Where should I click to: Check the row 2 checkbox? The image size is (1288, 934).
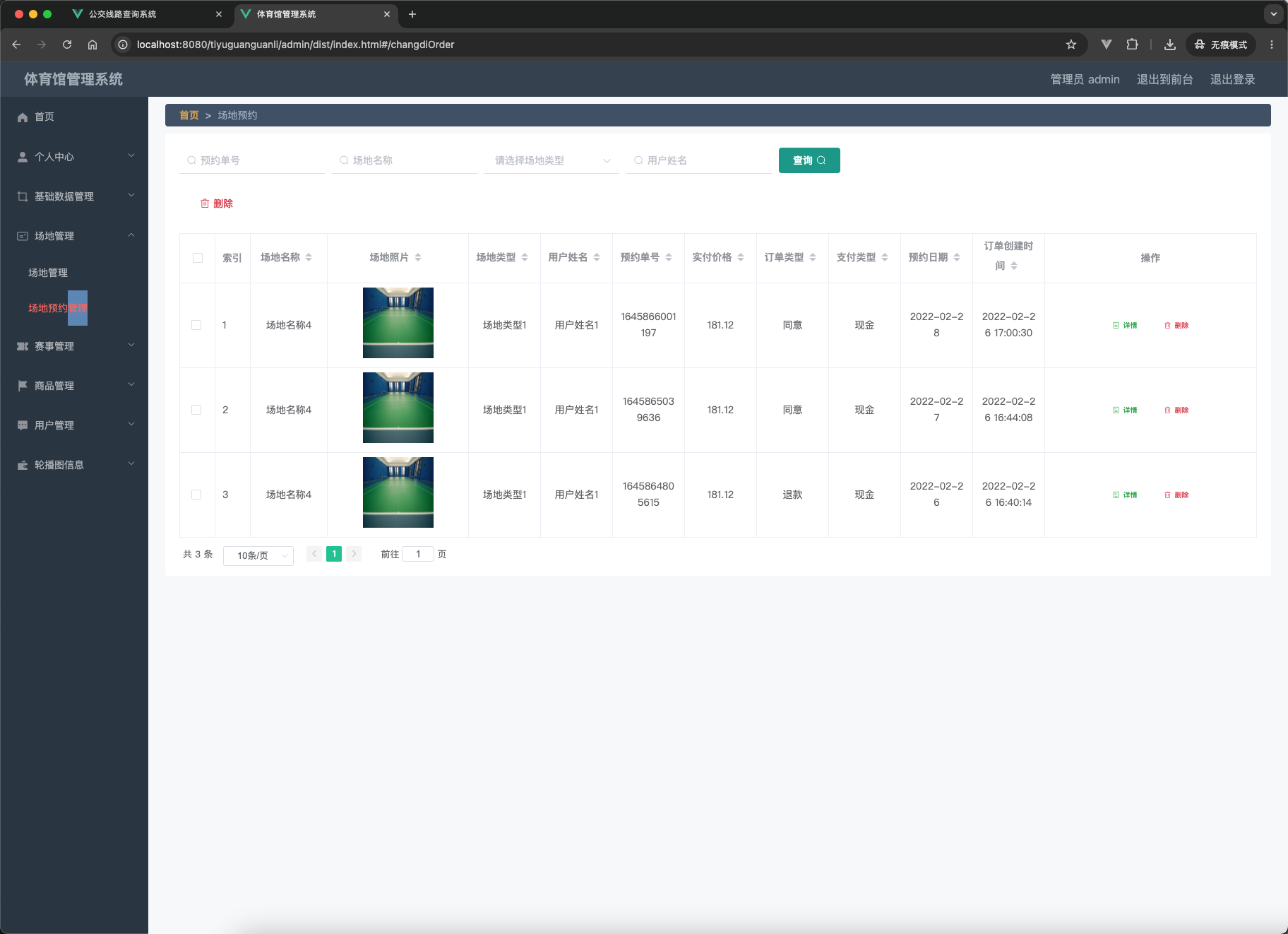196,410
